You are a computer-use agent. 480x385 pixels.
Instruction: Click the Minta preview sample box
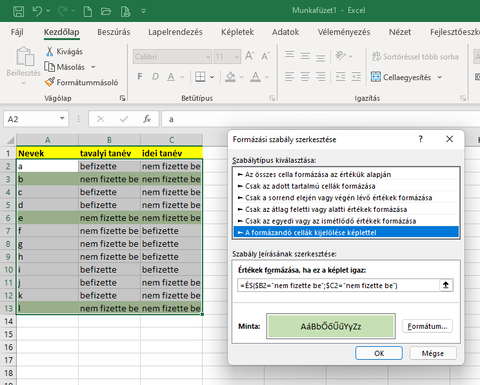click(x=331, y=326)
